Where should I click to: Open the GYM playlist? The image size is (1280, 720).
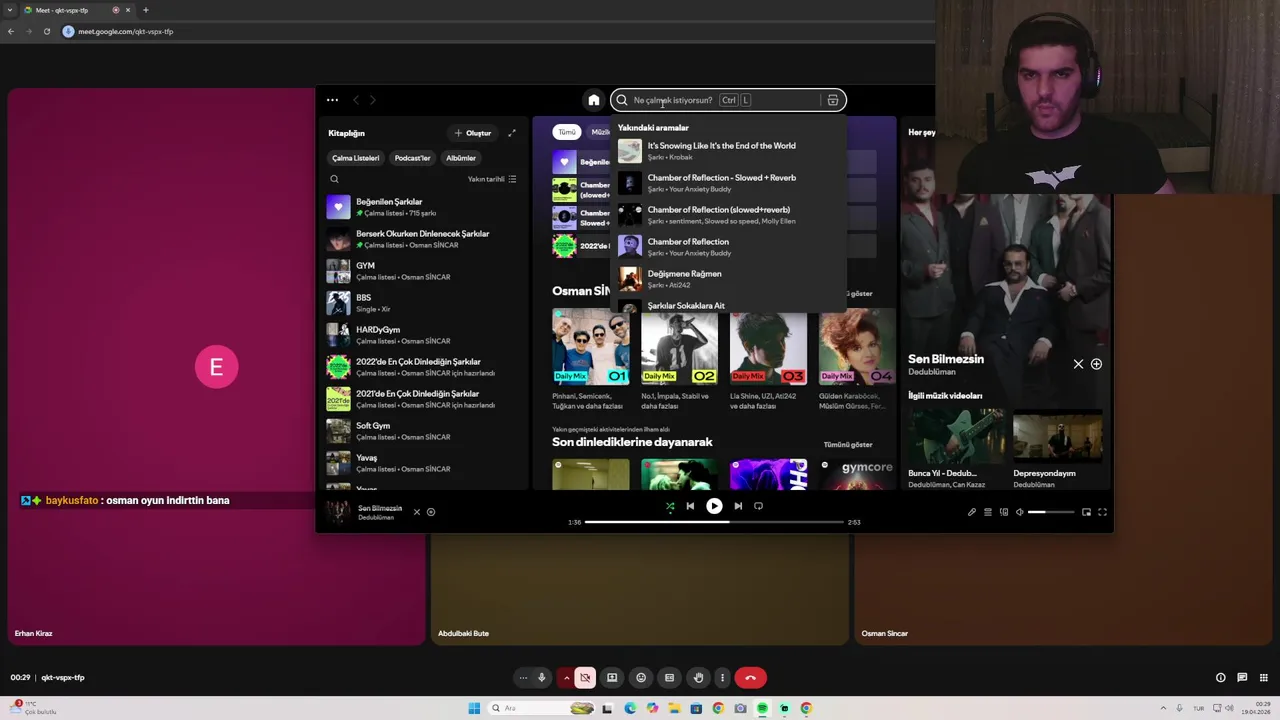click(422, 271)
